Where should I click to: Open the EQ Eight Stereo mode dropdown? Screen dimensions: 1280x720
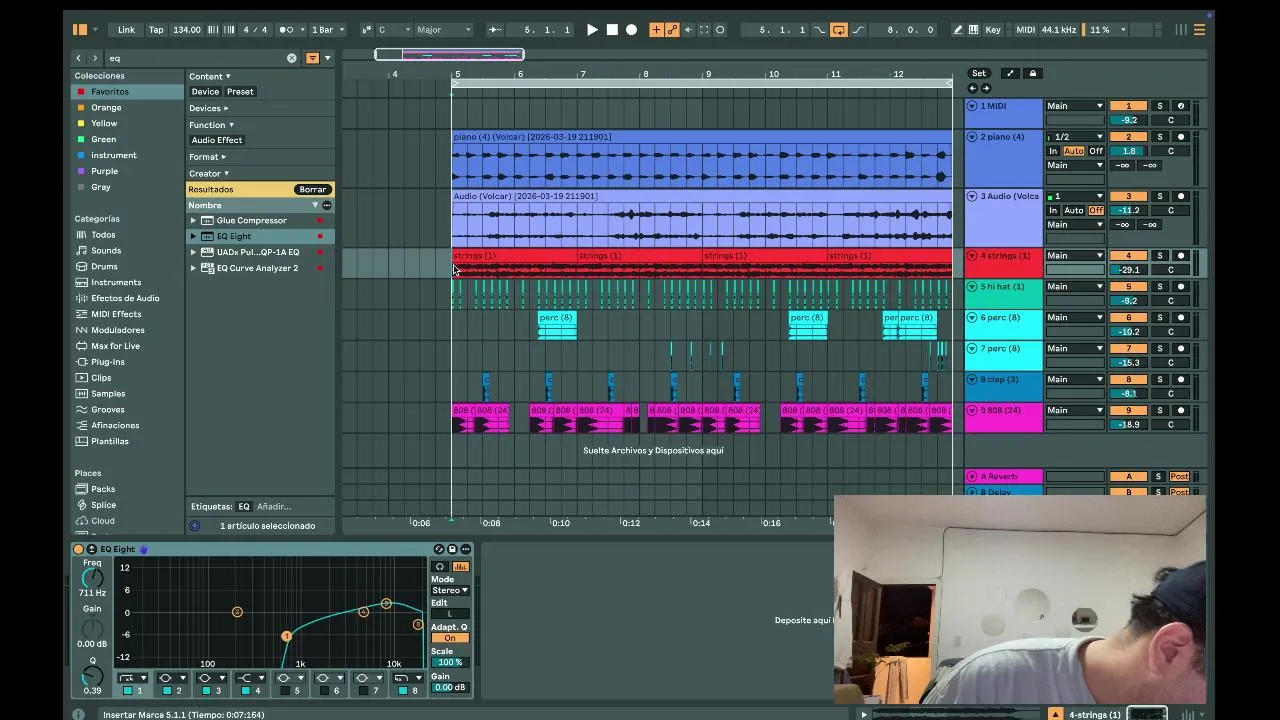450,590
